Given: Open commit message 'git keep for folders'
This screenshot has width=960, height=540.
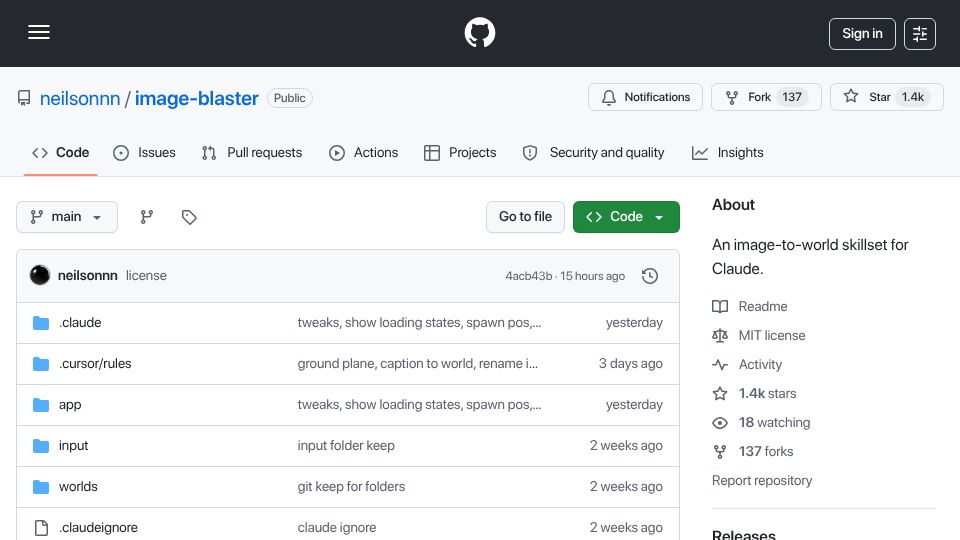Looking at the screenshot, I should pos(351,487).
